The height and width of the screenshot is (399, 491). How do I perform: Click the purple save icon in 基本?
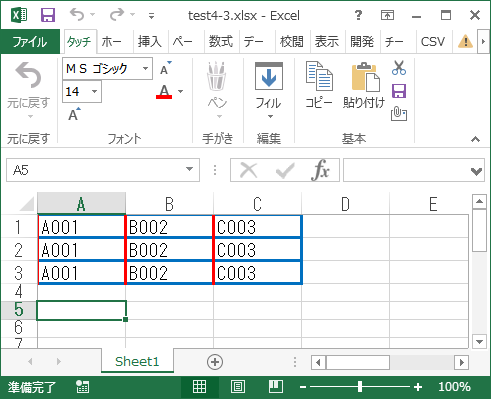399,91
